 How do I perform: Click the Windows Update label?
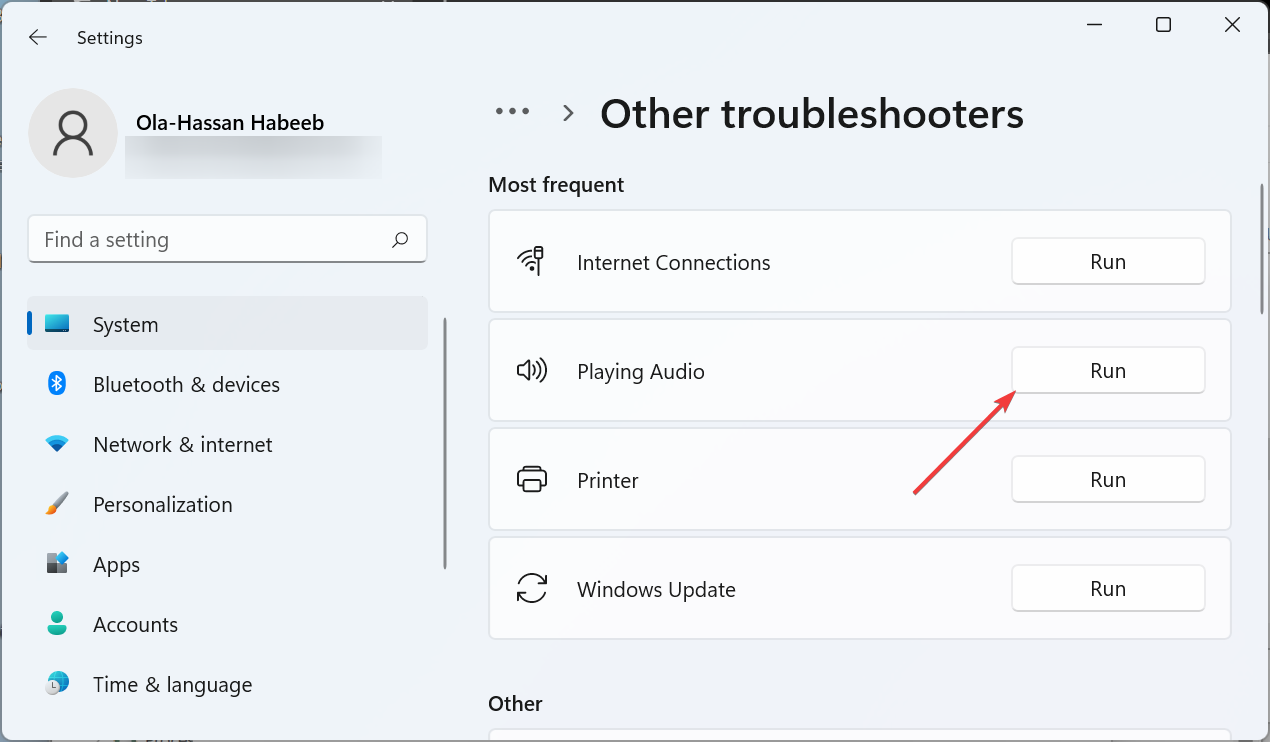(x=656, y=590)
